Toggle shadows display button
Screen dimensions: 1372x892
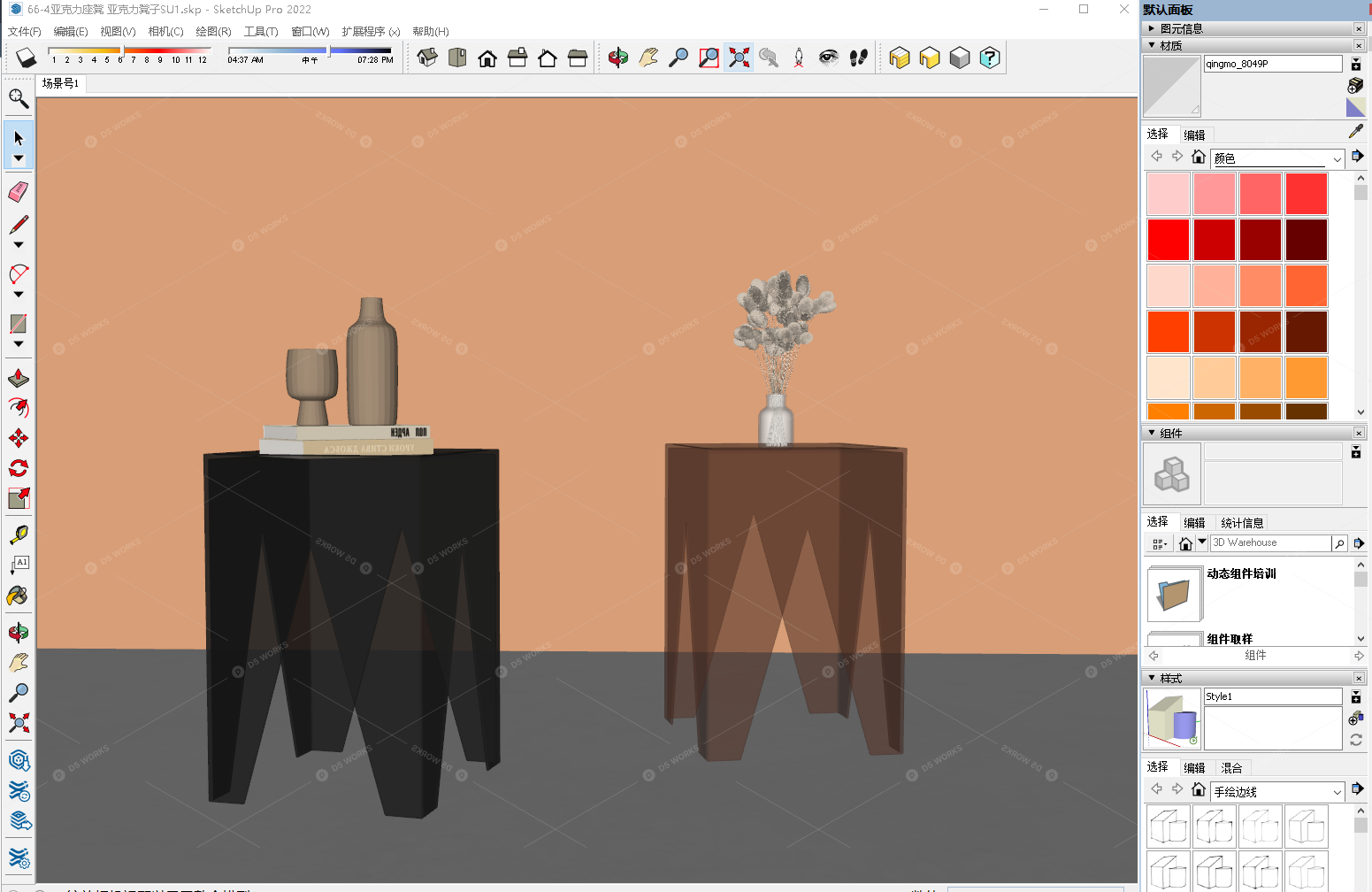(26, 58)
